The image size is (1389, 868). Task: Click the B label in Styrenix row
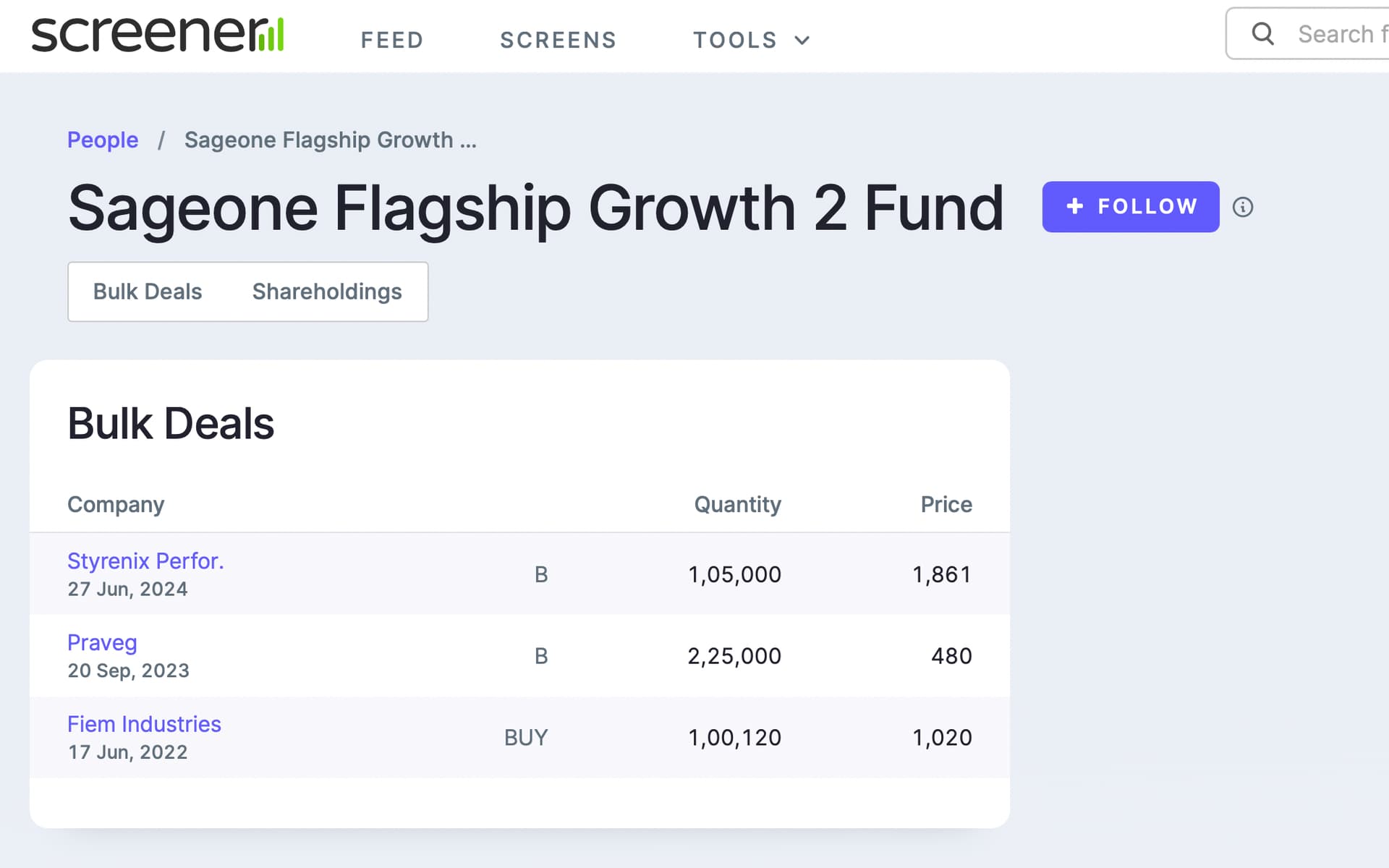541,574
